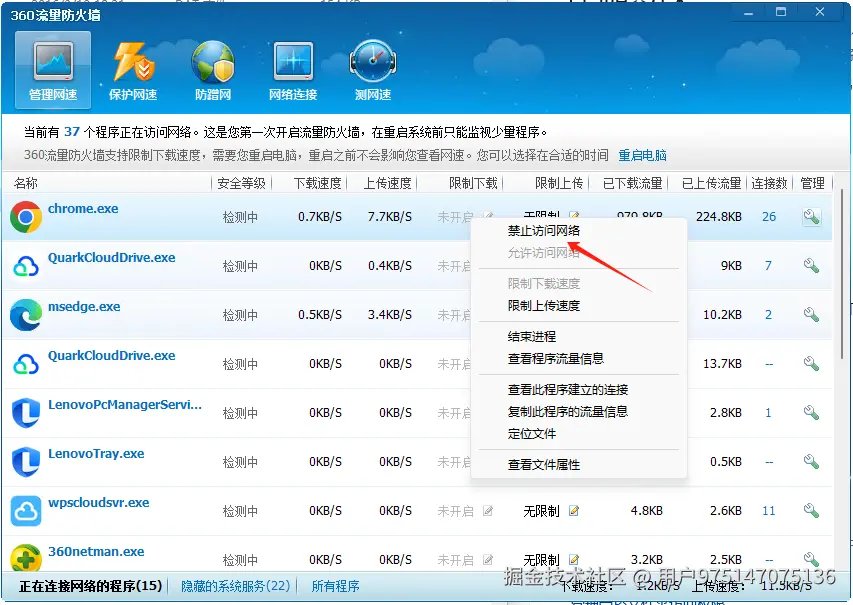Click the 360netman.exe green icon

click(x=26, y=557)
